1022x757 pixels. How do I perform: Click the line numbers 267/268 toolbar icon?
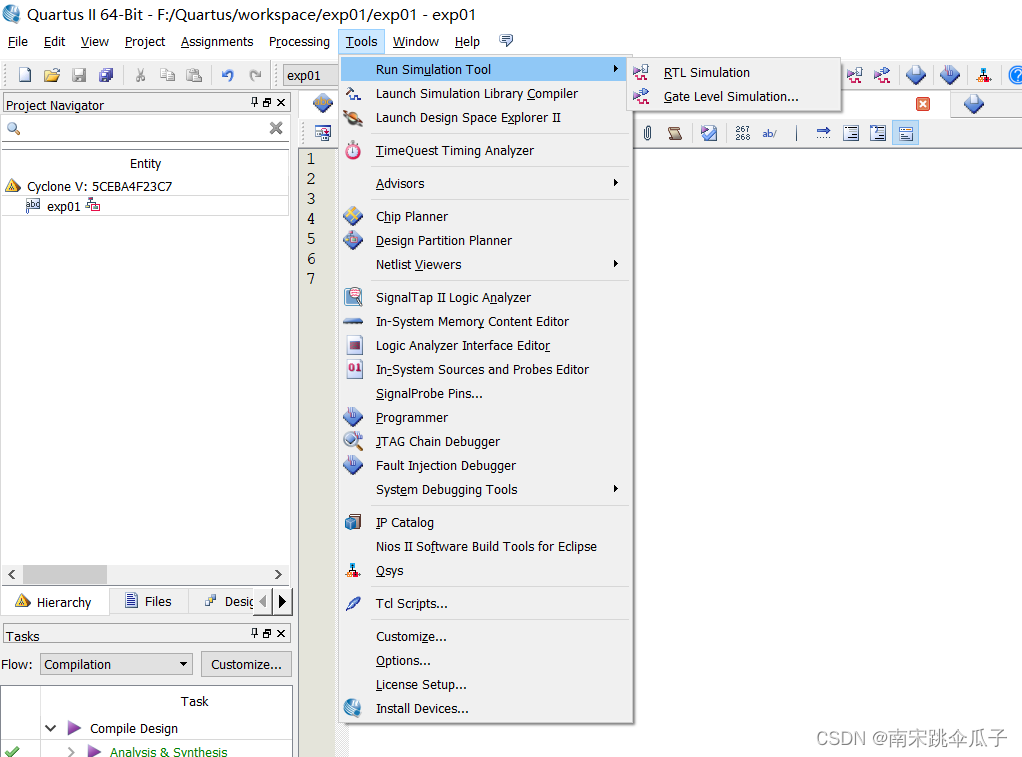[742, 133]
